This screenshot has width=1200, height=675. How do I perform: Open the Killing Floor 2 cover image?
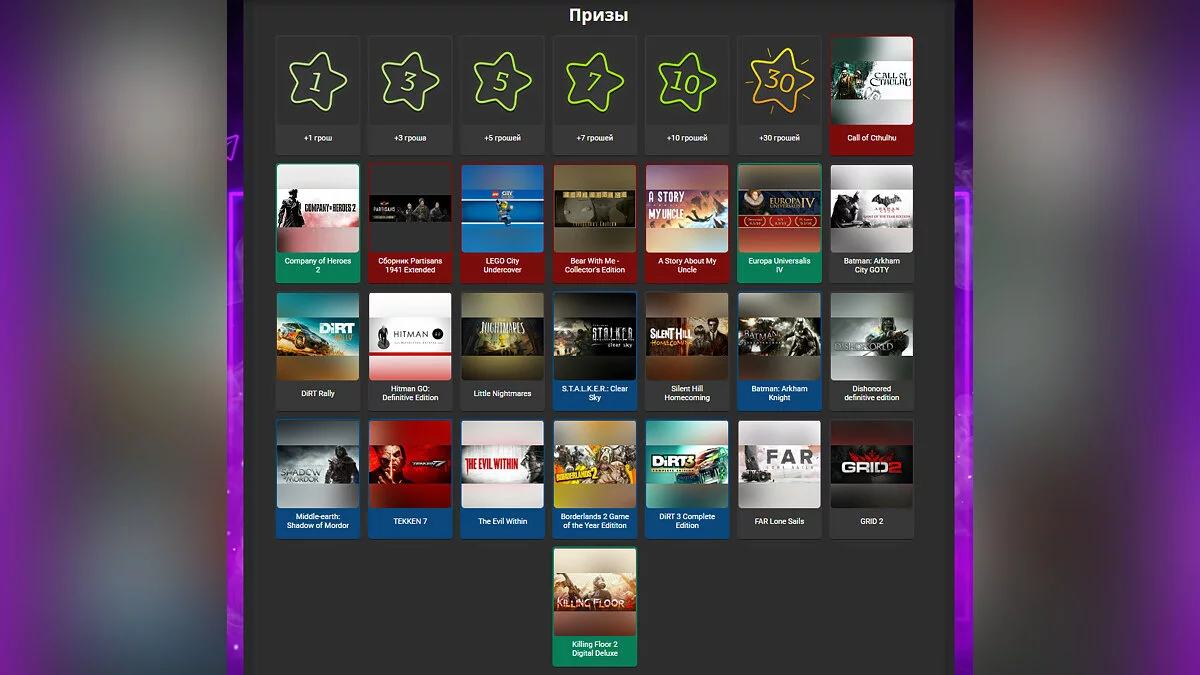595,592
